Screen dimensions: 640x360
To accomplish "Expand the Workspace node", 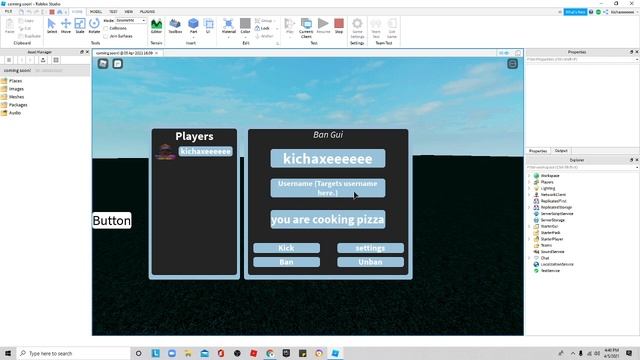I will tap(529, 176).
